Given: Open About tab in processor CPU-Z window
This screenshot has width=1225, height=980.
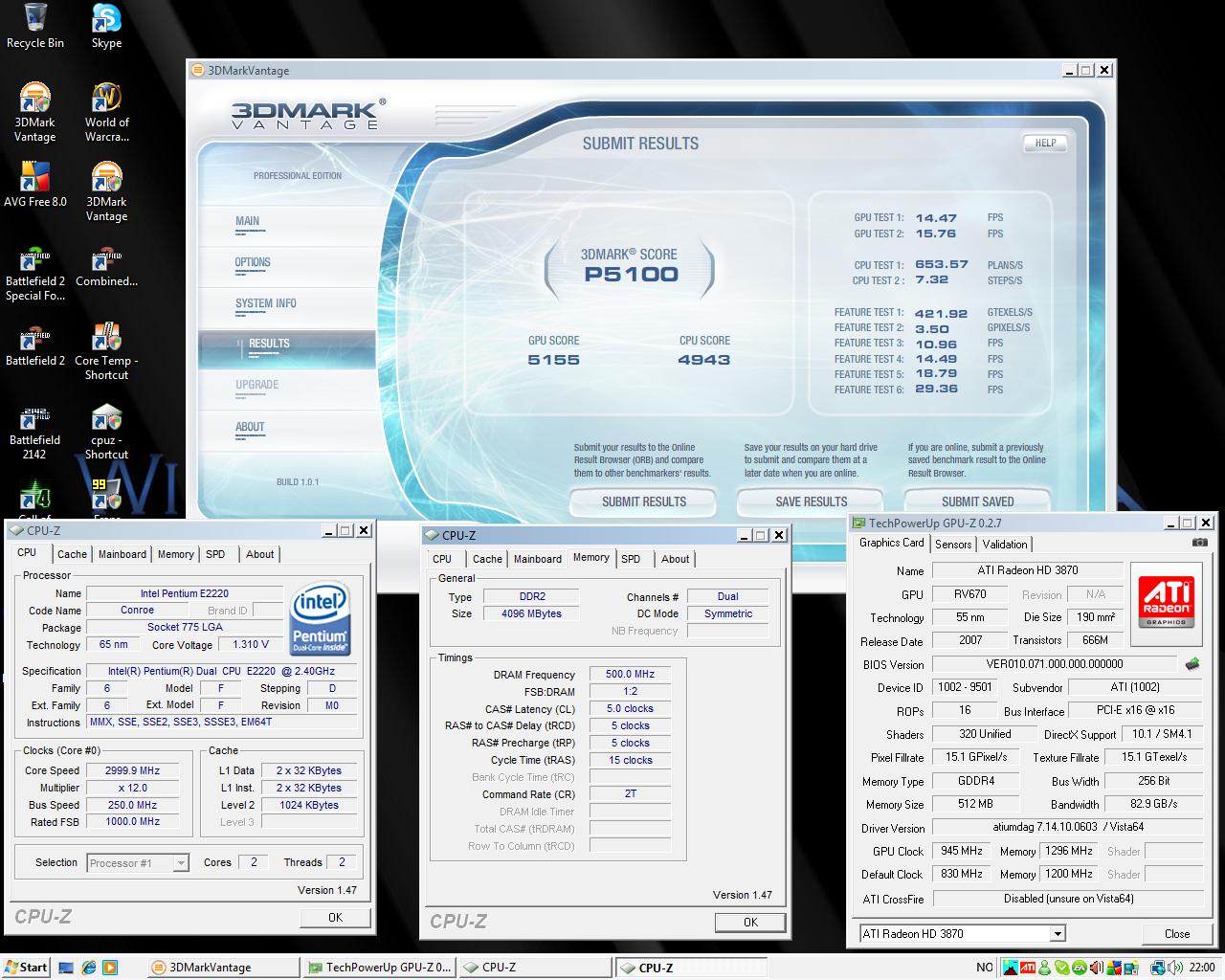Looking at the screenshot, I should (x=260, y=554).
